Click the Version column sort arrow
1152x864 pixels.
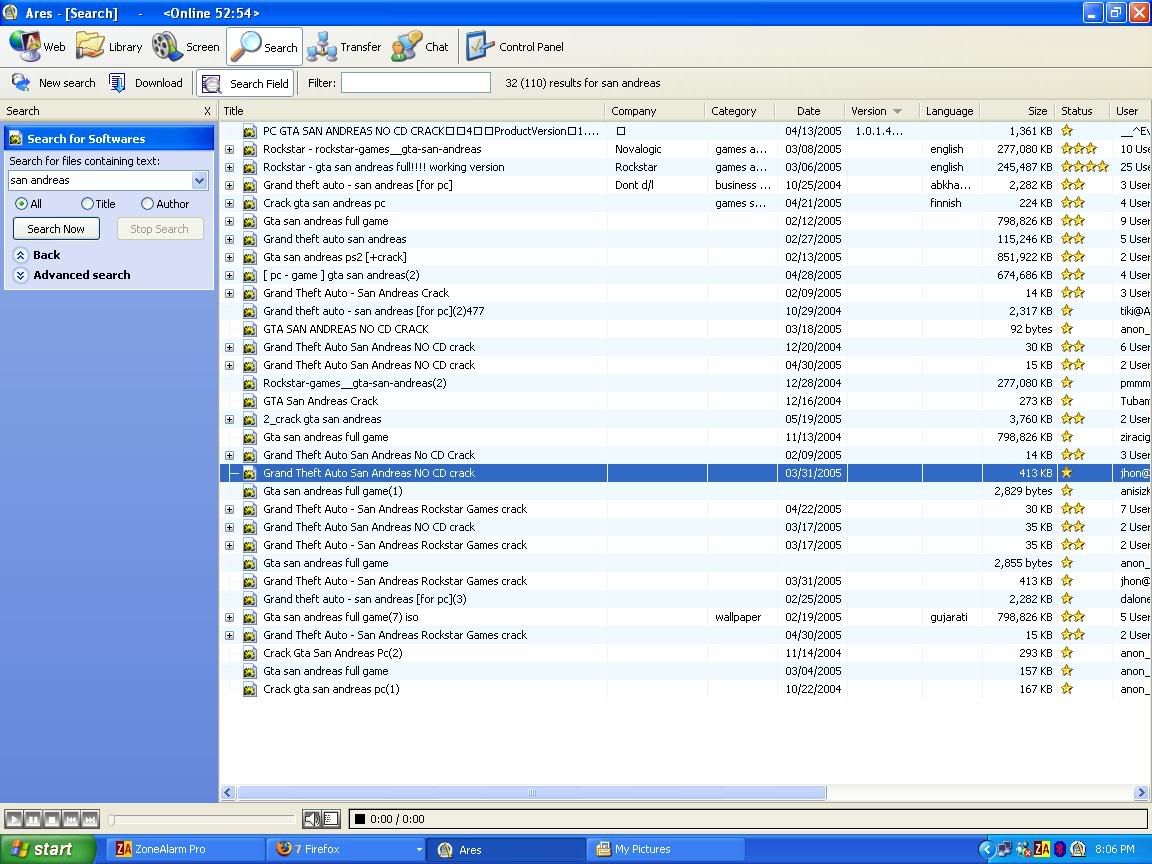pos(897,111)
